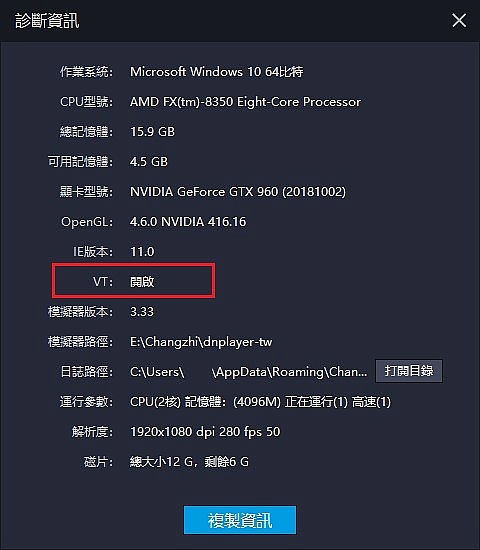Click the 可用記憶體 4.5 GB value
This screenshot has height=550, width=480.
point(149,162)
